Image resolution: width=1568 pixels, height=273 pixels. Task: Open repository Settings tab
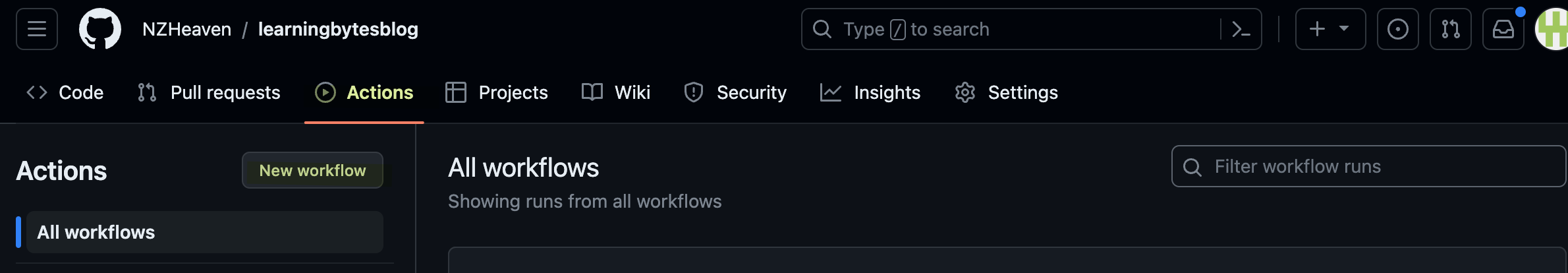pos(1006,92)
